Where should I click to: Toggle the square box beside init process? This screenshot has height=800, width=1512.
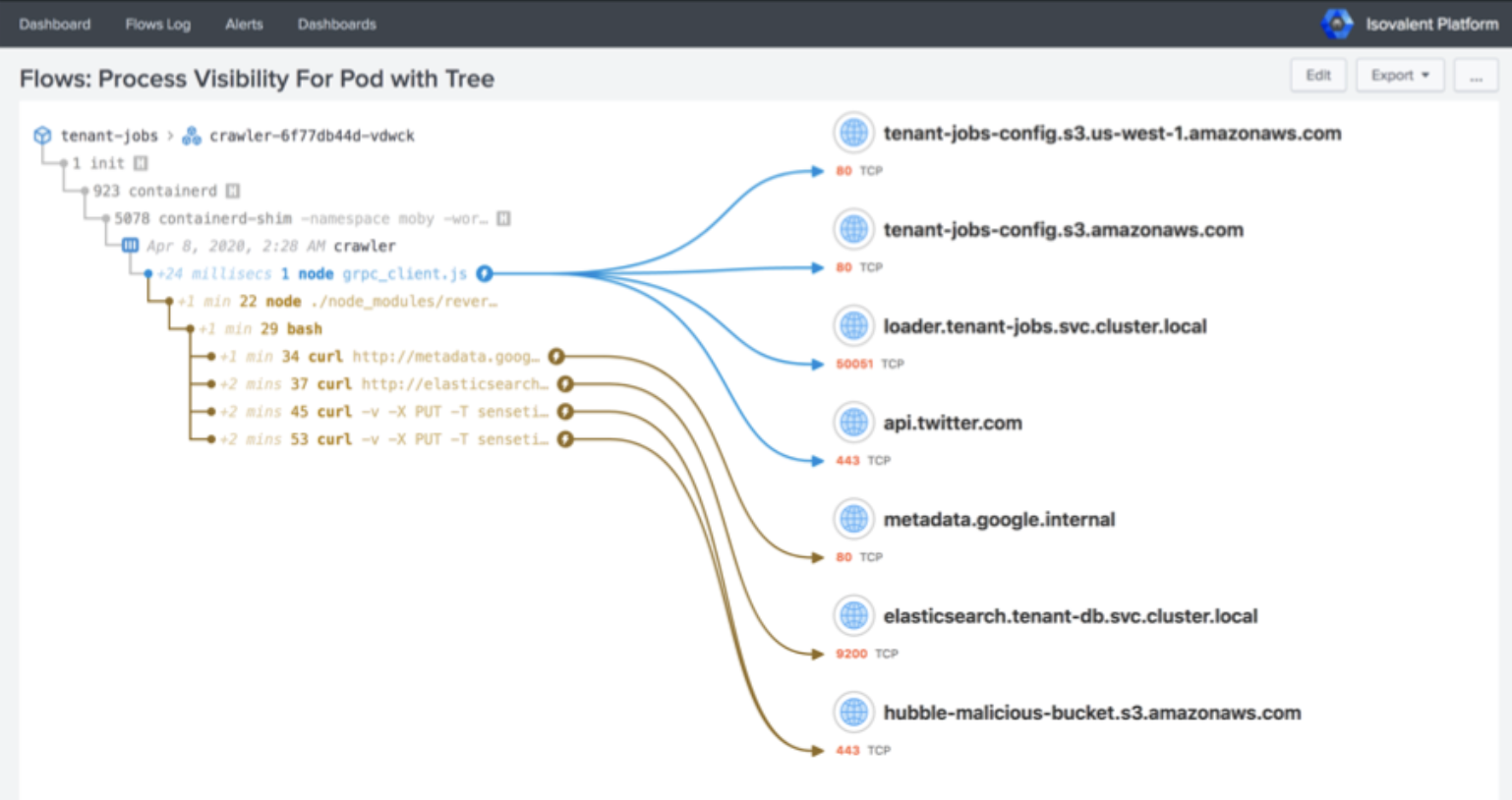(141, 163)
